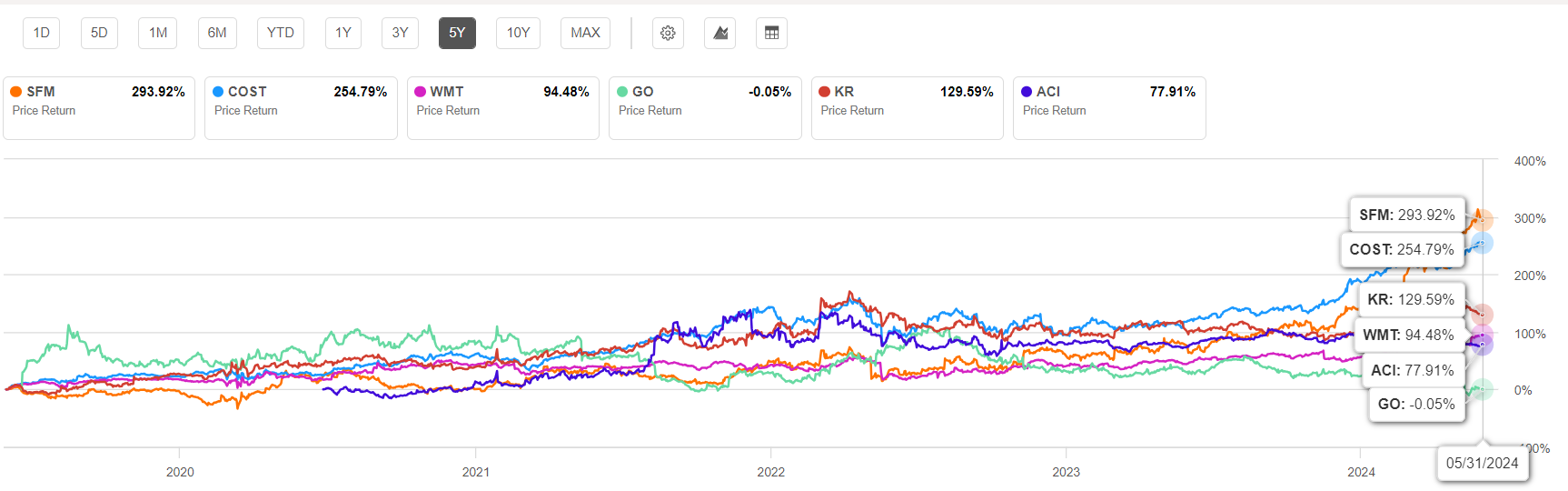This screenshot has height=491, width=1568.
Task: Click the KR red color dot
Action: click(825, 92)
